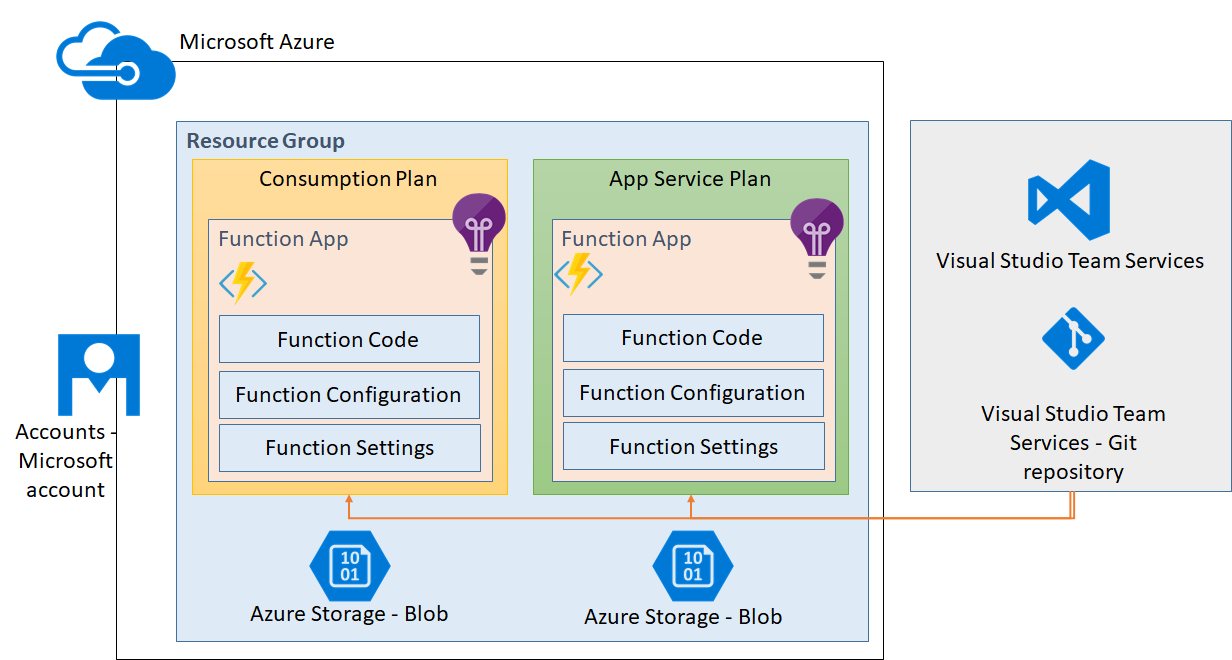This screenshot has height=660, width=1232.
Task: Select the Consumption Plan function lightning icon
Action: [243, 283]
